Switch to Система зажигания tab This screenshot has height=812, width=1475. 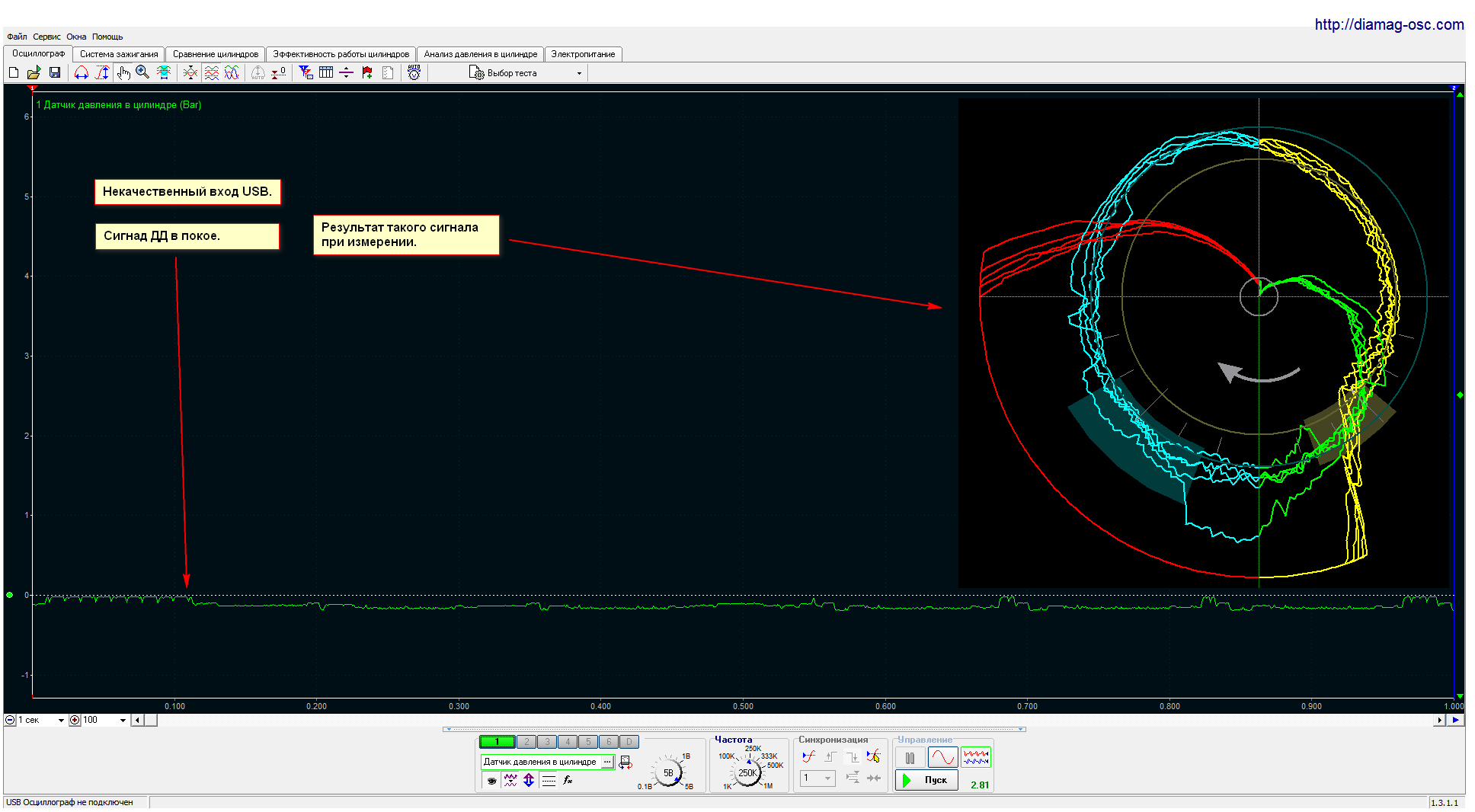tap(119, 54)
